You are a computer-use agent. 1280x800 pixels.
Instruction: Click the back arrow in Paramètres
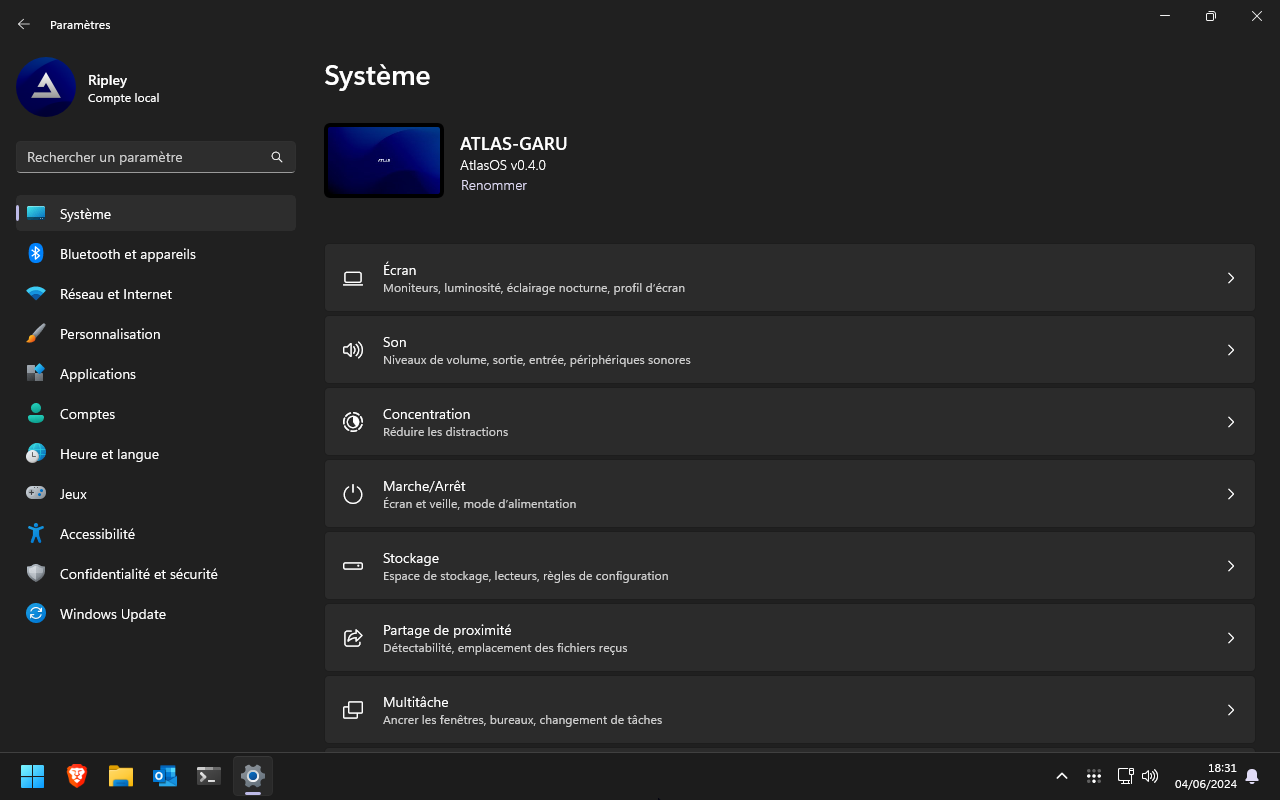(24, 24)
